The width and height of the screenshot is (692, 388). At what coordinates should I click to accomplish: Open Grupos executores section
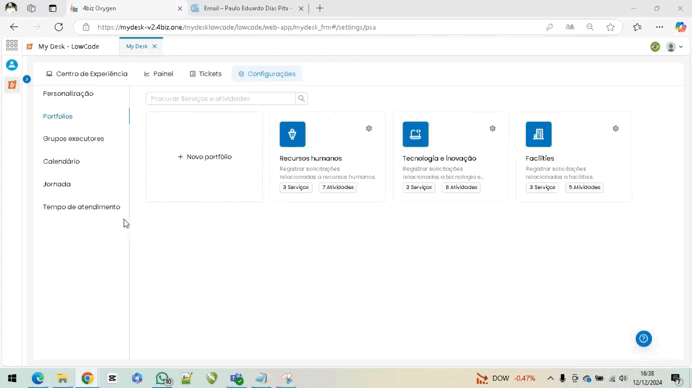tap(73, 139)
